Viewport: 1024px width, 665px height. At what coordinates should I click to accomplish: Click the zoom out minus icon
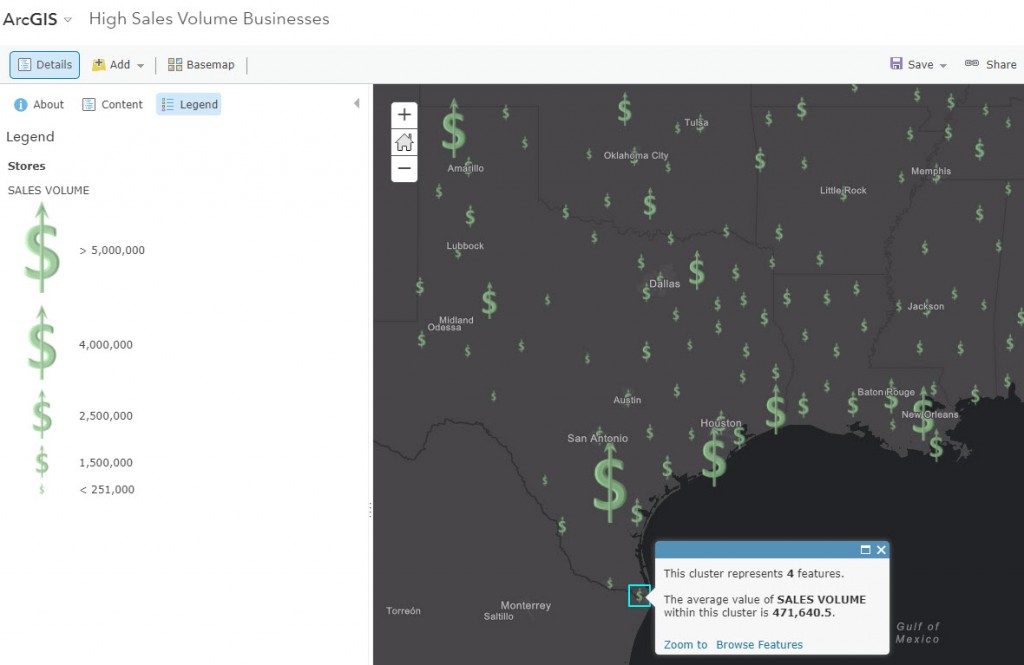click(404, 169)
